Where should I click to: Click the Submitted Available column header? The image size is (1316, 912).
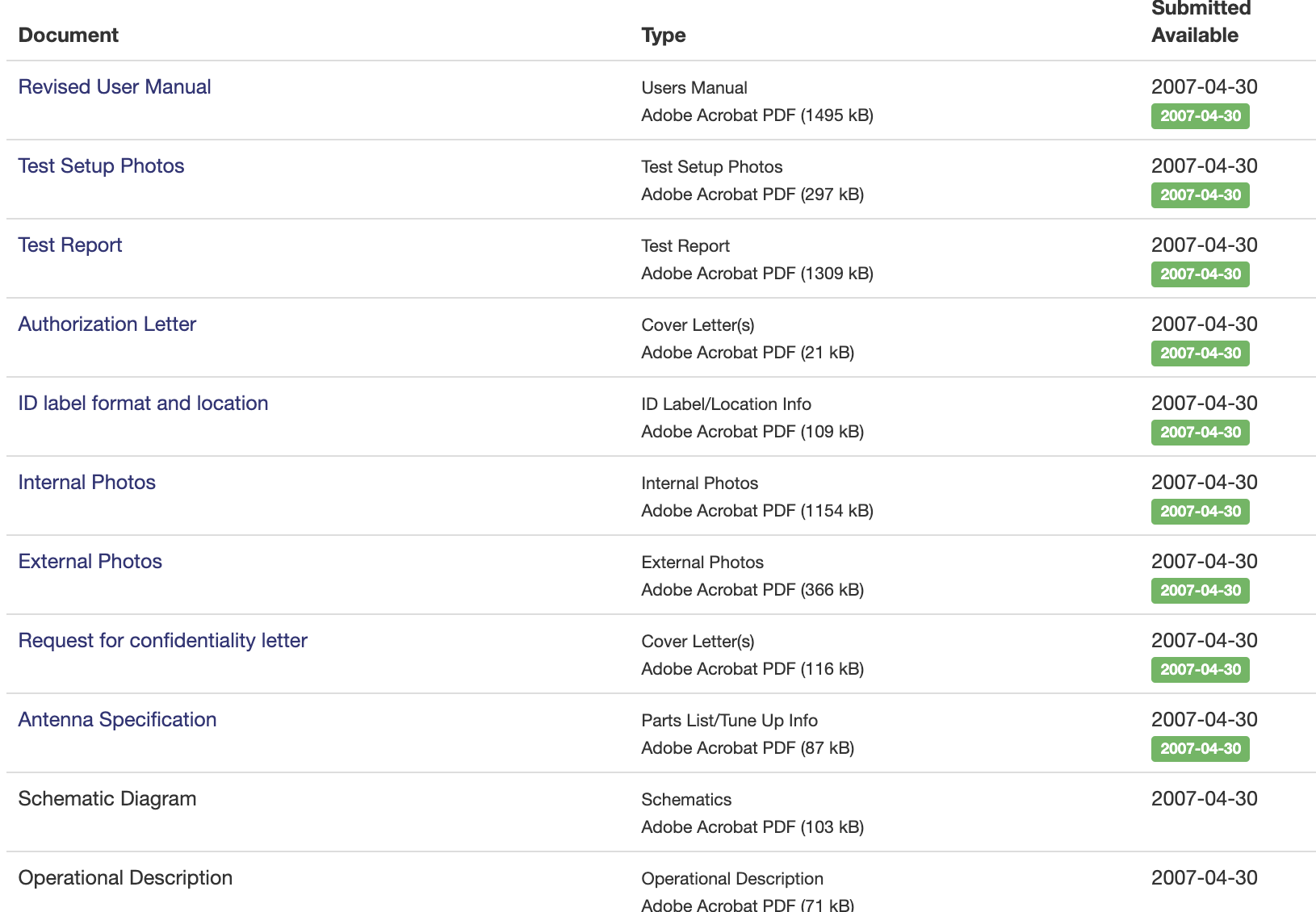click(1201, 22)
